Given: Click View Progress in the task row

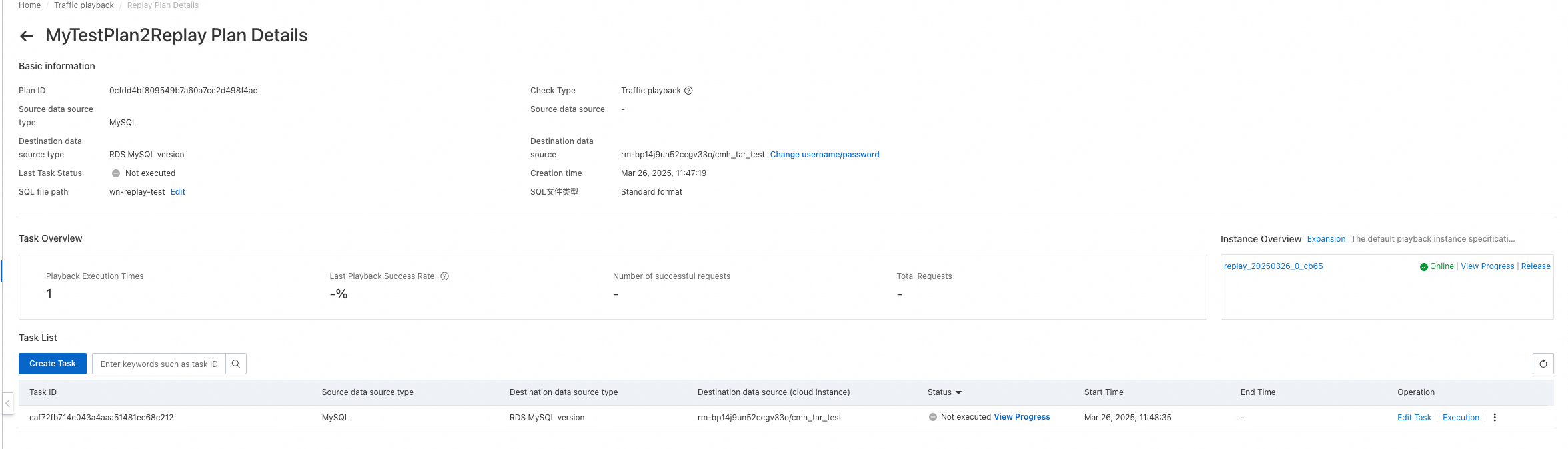Looking at the screenshot, I should click(1022, 417).
